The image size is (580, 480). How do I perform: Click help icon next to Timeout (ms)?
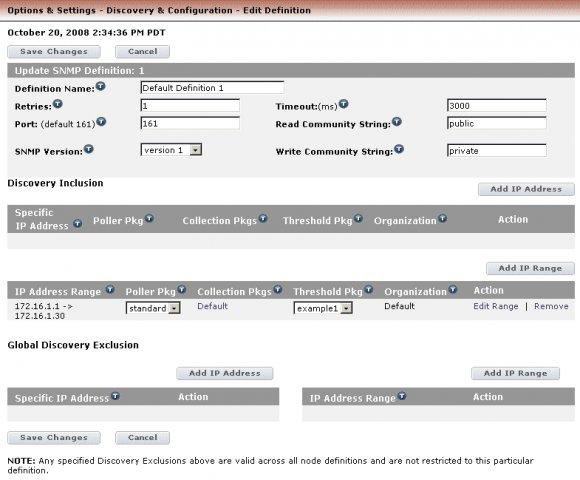click(344, 104)
